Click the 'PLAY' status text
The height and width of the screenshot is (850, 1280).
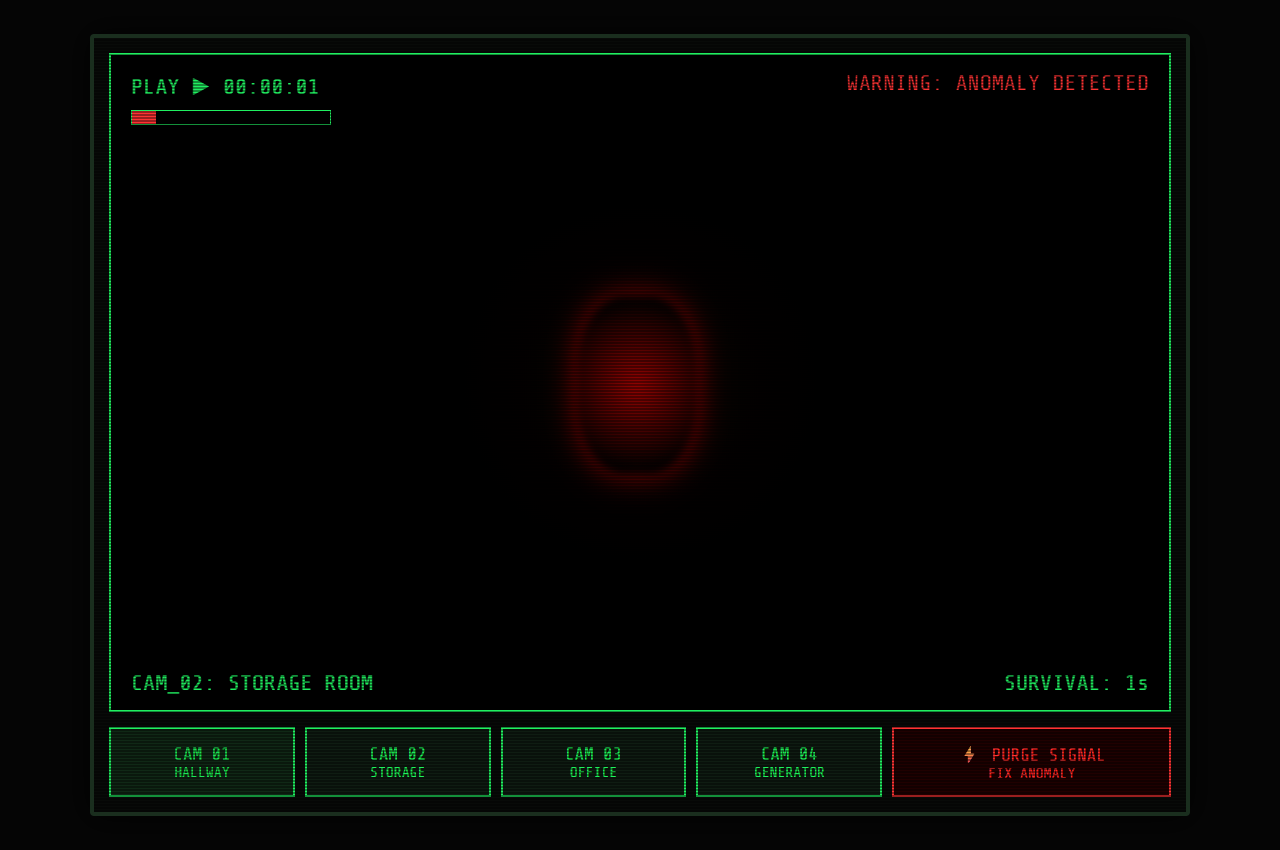coord(155,87)
